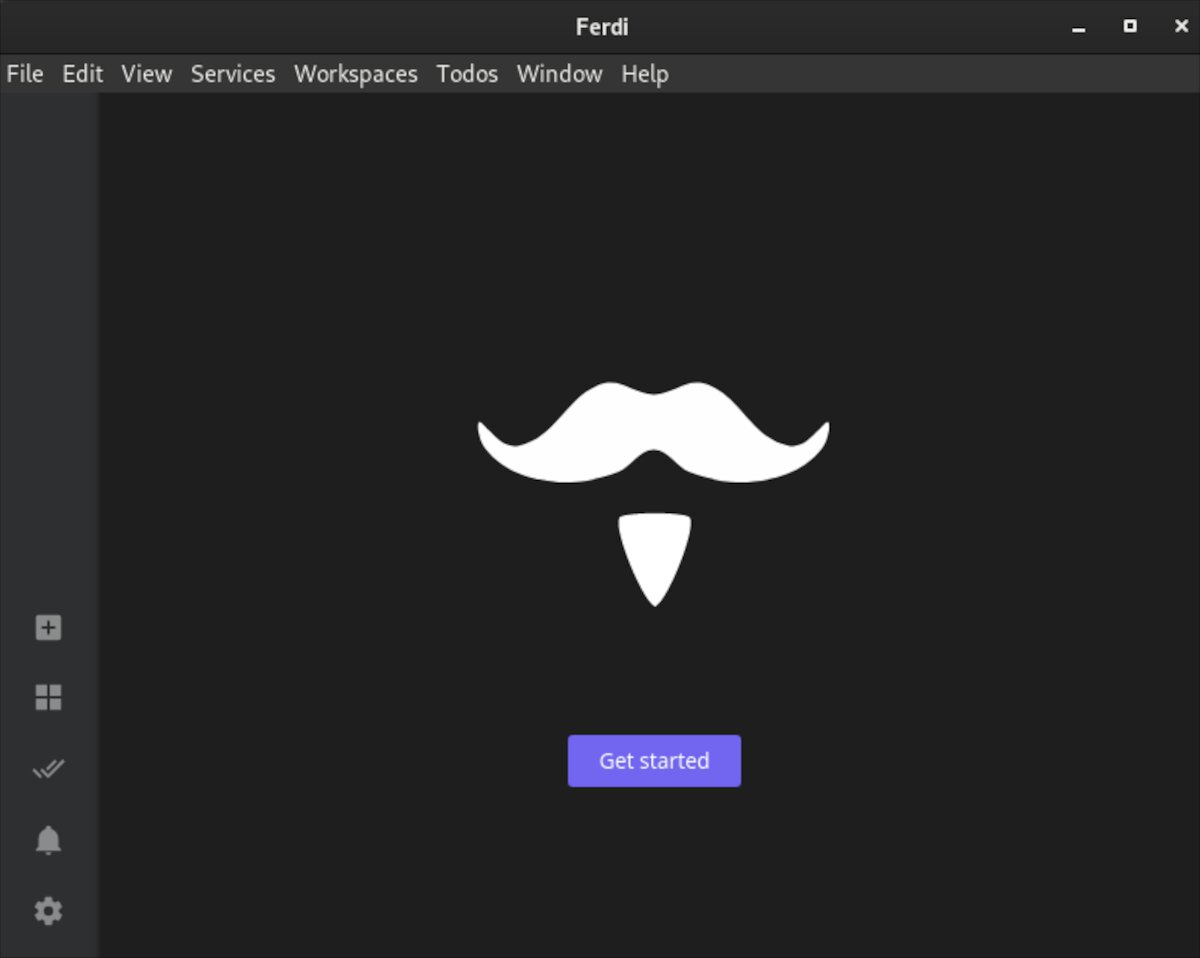Minimize the Ferdi window
This screenshot has width=1200, height=958.
(x=1078, y=27)
